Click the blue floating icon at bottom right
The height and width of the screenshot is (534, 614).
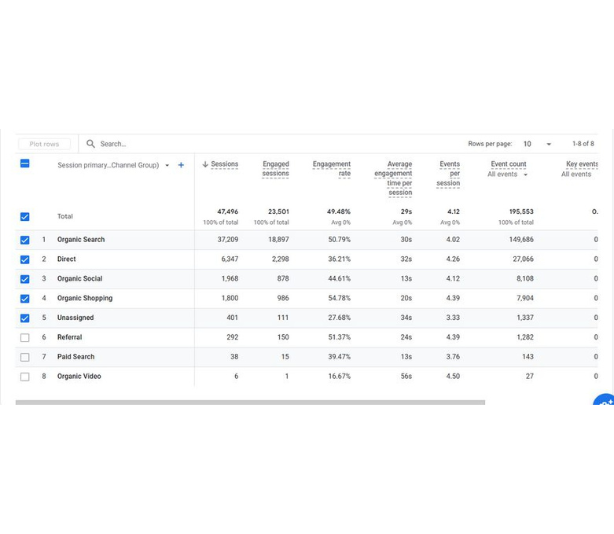(604, 402)
